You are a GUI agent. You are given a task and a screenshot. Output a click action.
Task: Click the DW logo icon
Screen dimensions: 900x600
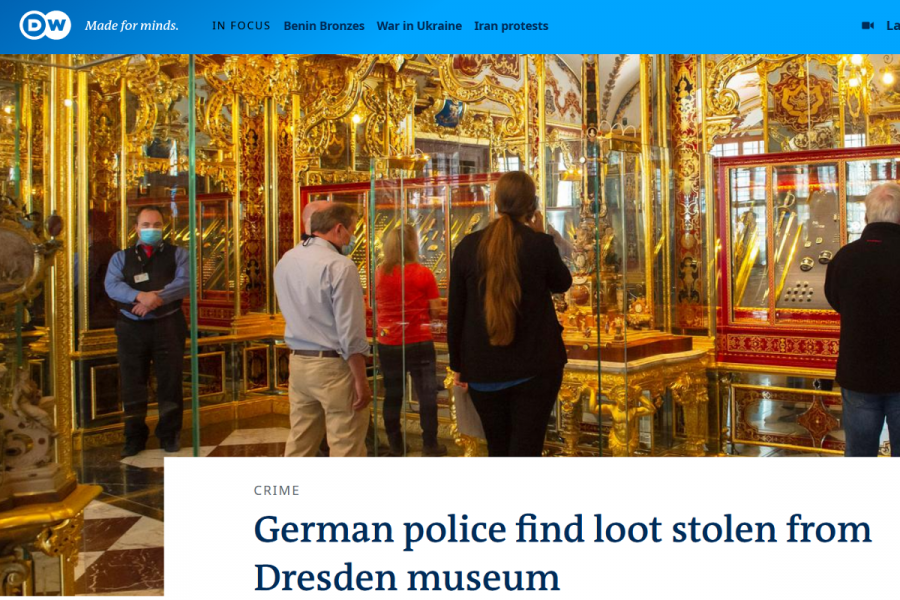(45, 25)
